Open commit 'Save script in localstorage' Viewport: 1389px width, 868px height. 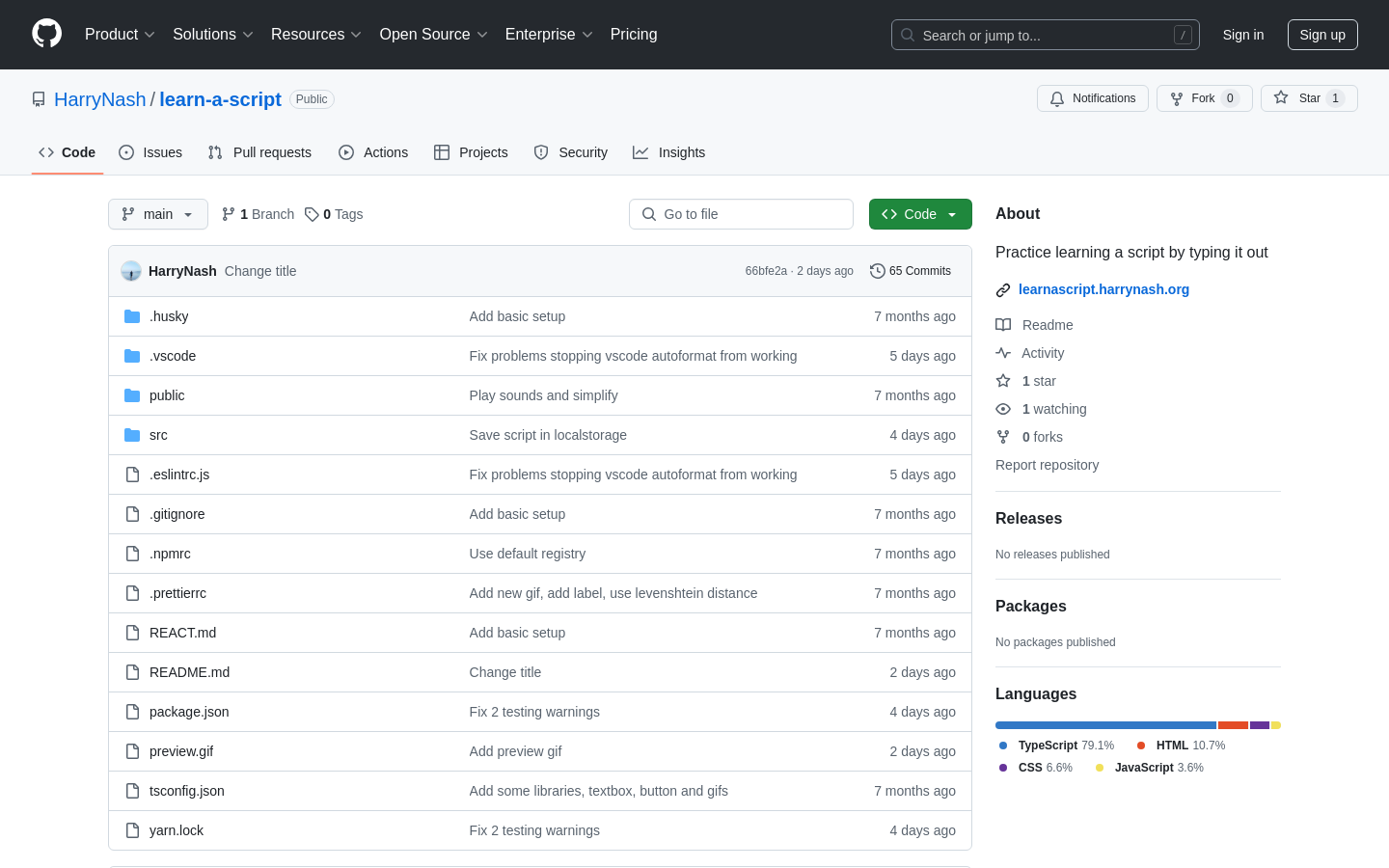[x=548, y=435]
